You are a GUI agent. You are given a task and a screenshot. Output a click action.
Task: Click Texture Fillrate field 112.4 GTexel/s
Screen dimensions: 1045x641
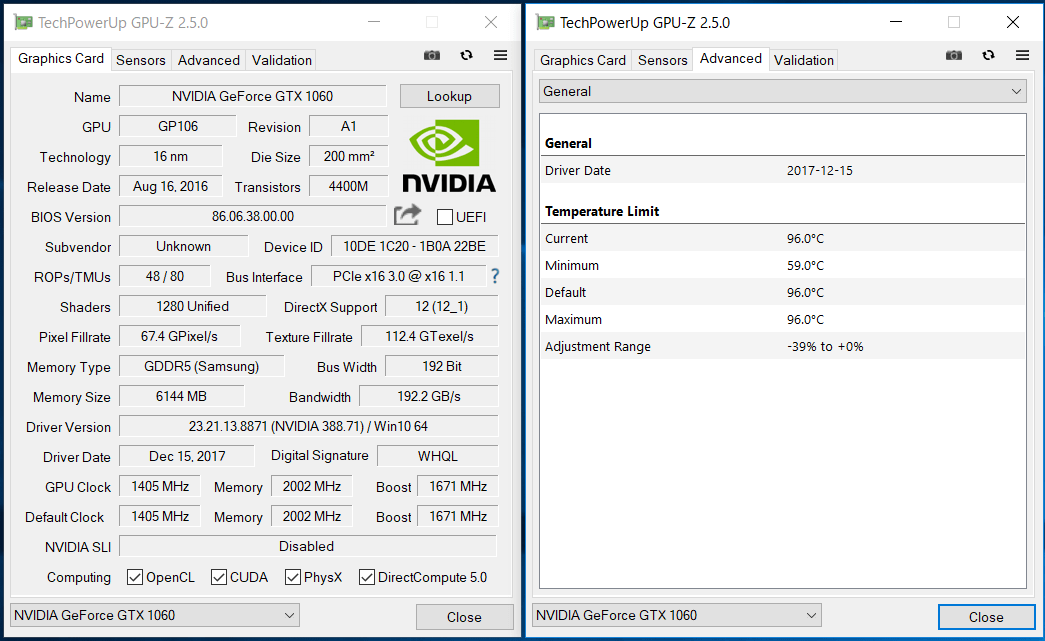point(430,336)
